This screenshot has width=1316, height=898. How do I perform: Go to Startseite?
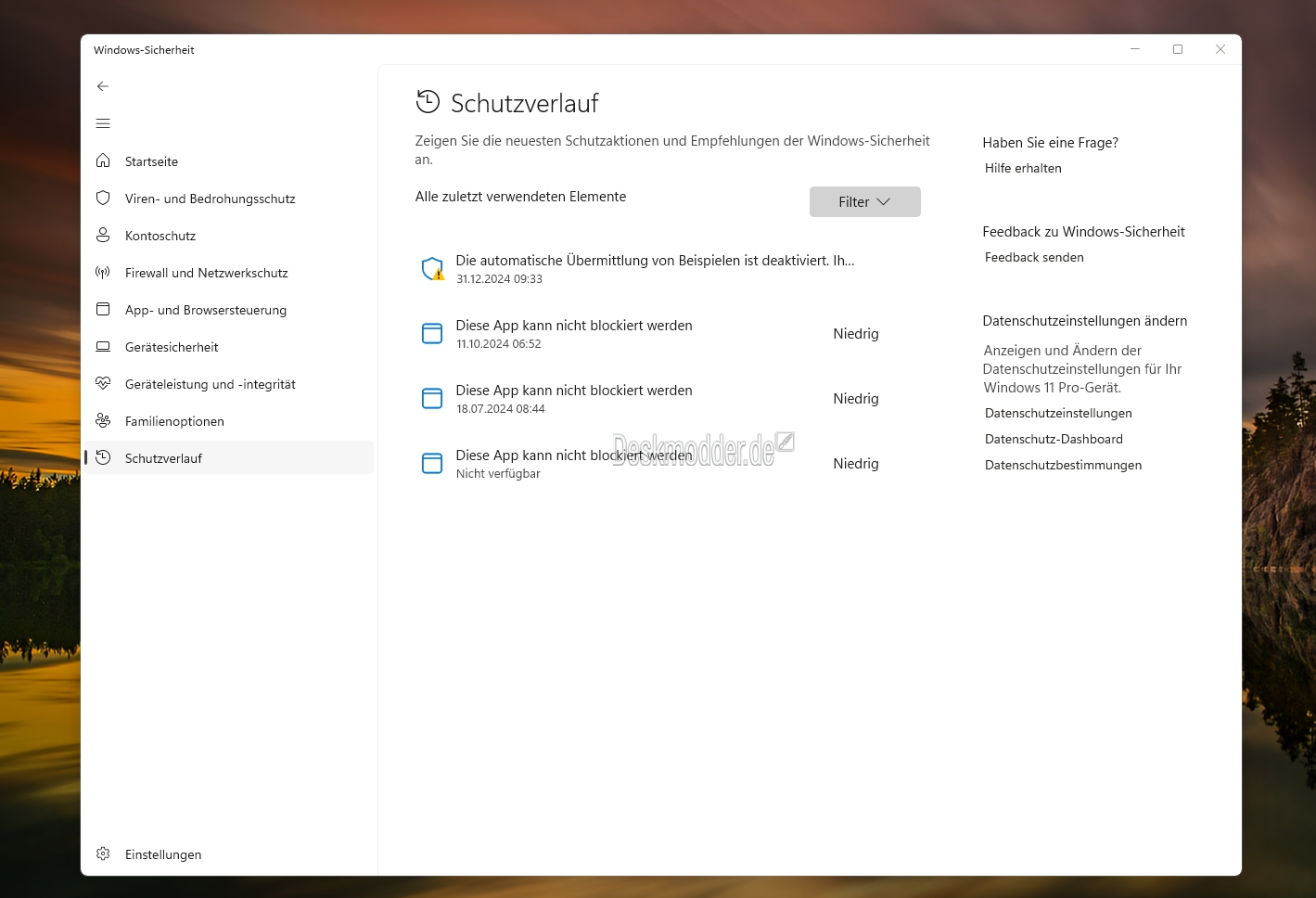(x=229, y=160)
